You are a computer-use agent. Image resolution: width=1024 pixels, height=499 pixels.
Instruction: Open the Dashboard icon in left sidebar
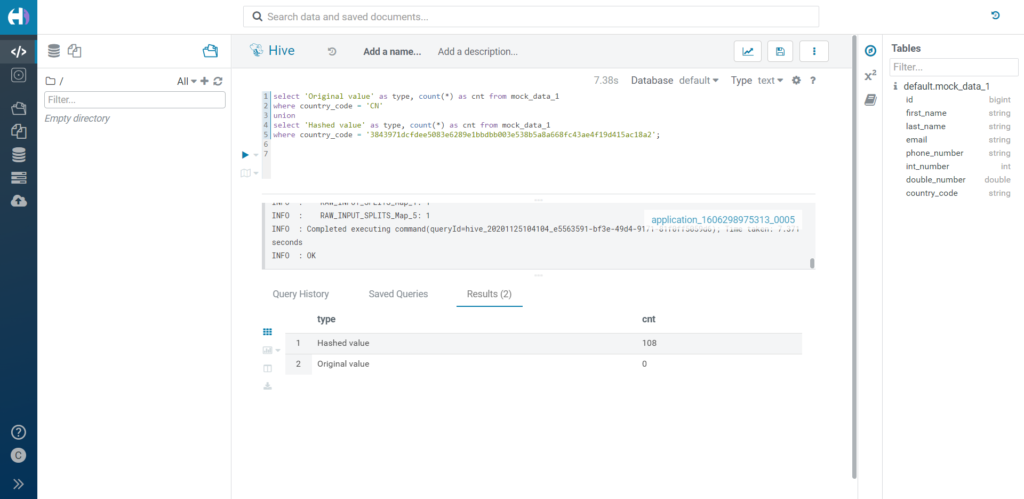pyautogui.click(x=18, y=75)
